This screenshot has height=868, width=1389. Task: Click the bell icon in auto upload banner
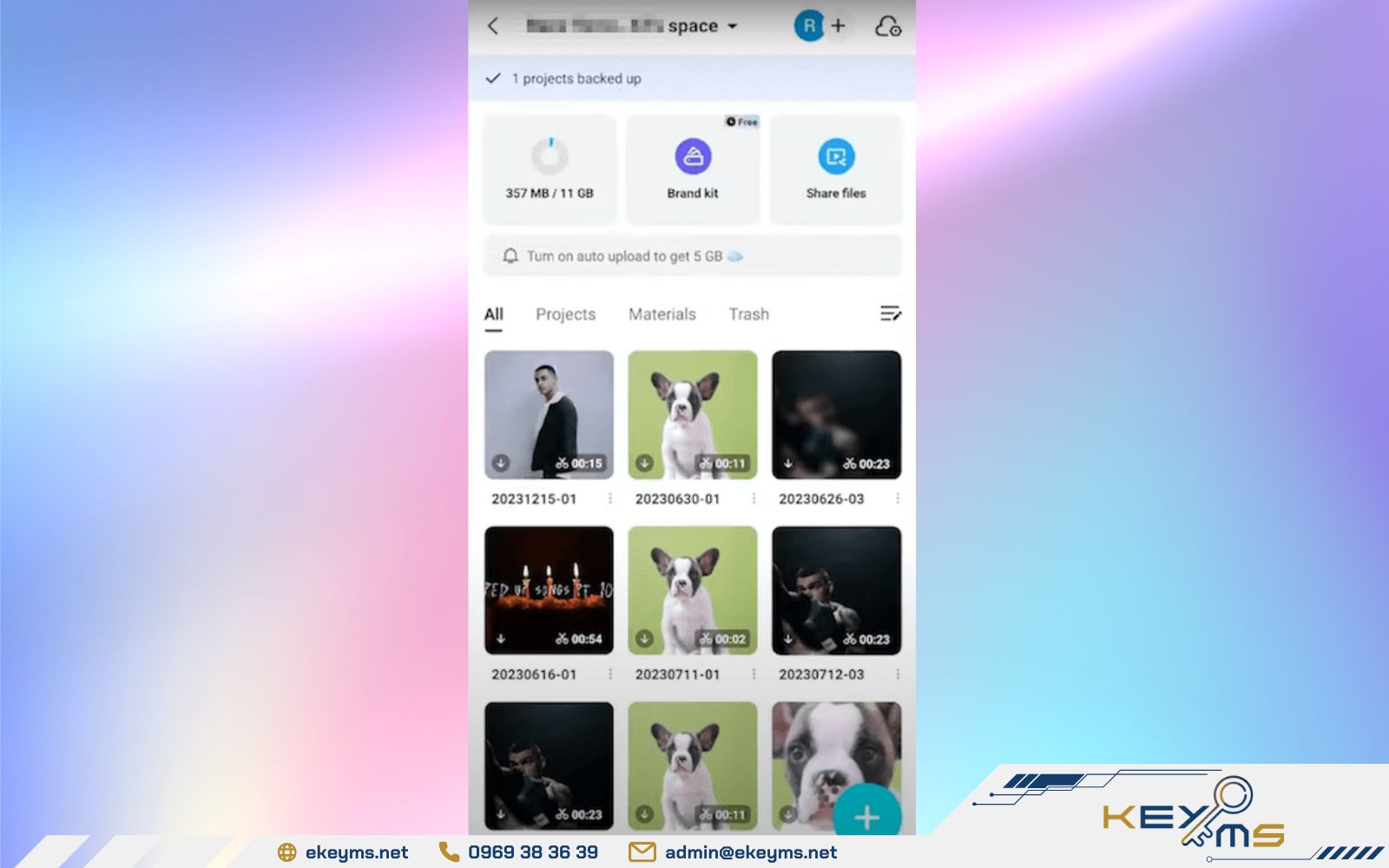(x=511, y=254)
